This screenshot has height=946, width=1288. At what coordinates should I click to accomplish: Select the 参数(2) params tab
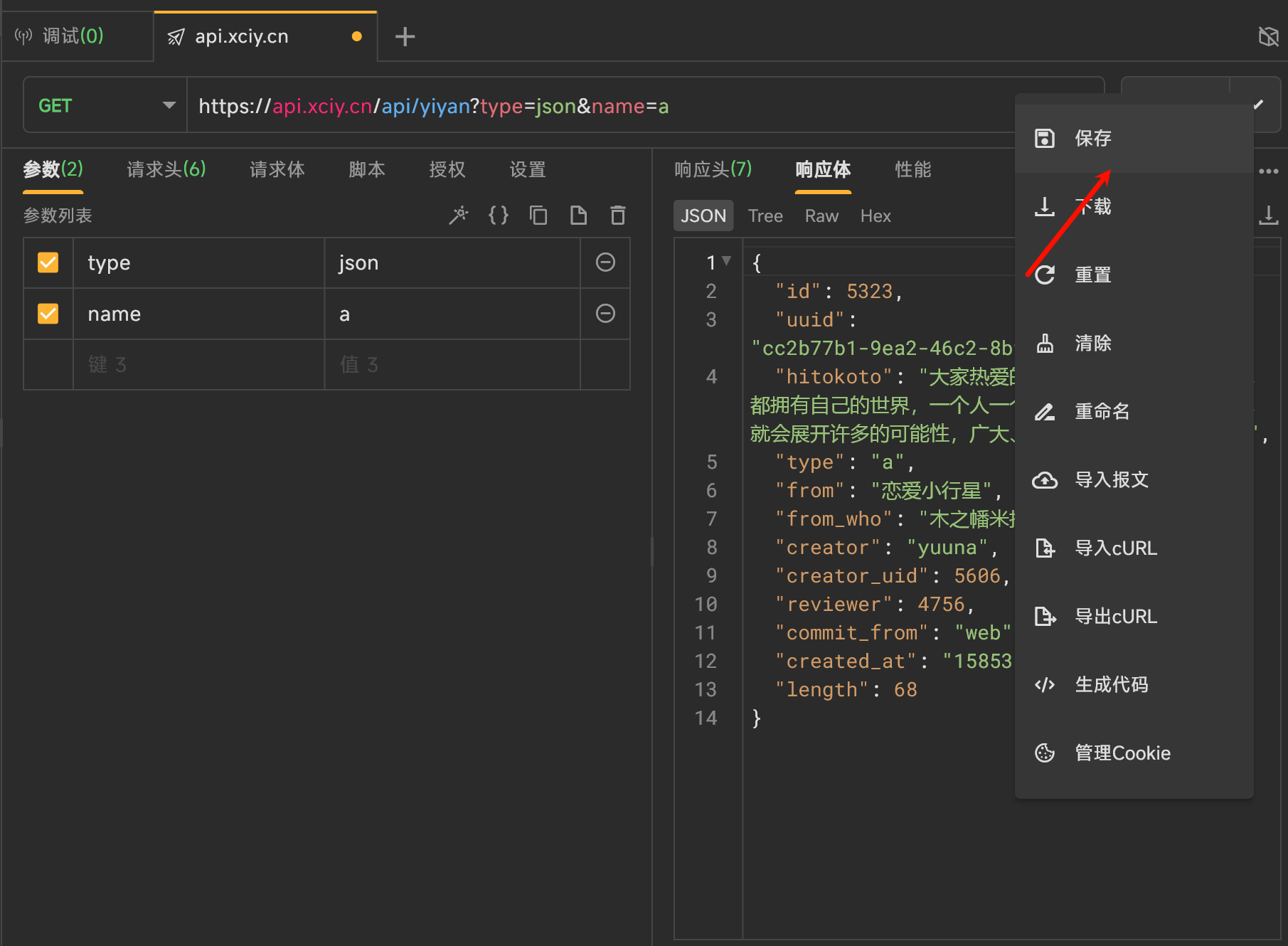(53, 169)
